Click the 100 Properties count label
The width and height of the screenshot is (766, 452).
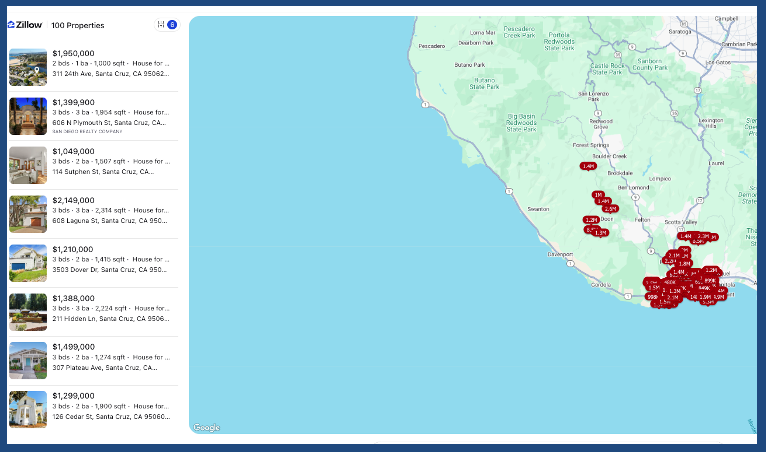[x=78, y=25]
